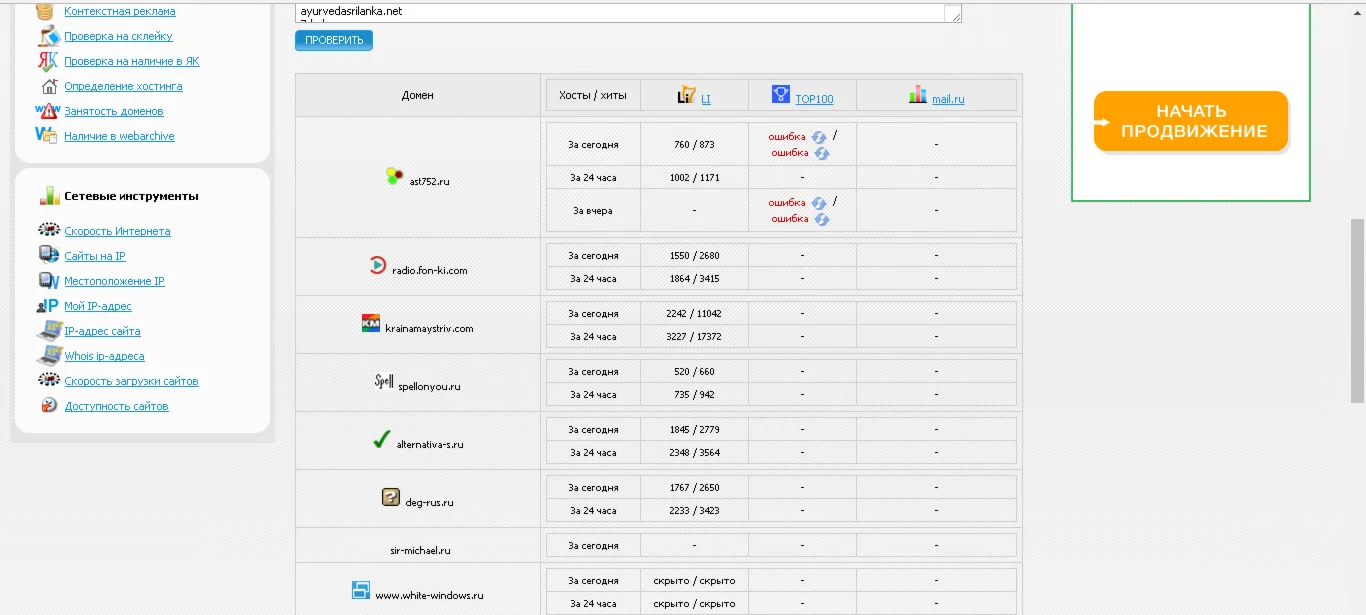Open the IP-адрес сайта link
Viewport: 1366px width, 615px height.
102,332
